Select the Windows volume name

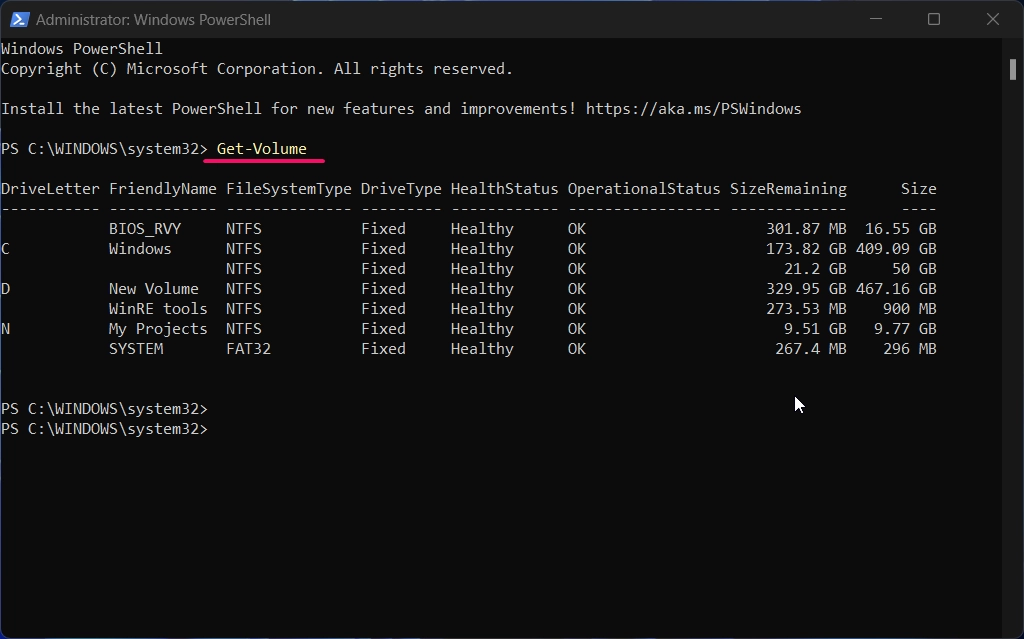tap(140, 249)
